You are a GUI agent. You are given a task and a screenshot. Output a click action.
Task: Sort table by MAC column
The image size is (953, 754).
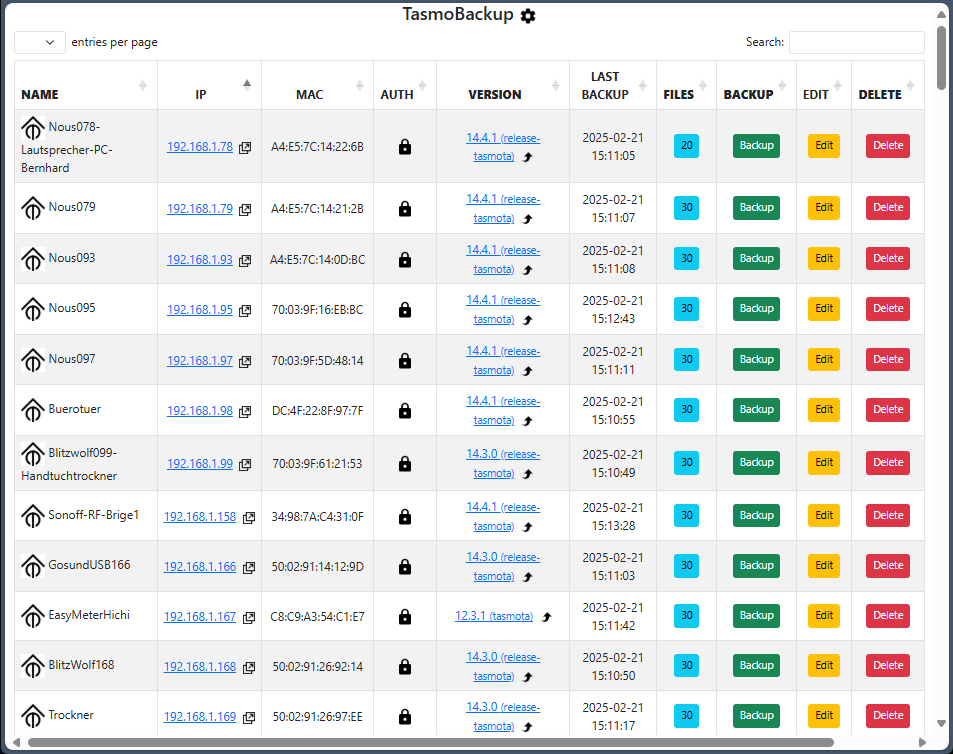318,85
